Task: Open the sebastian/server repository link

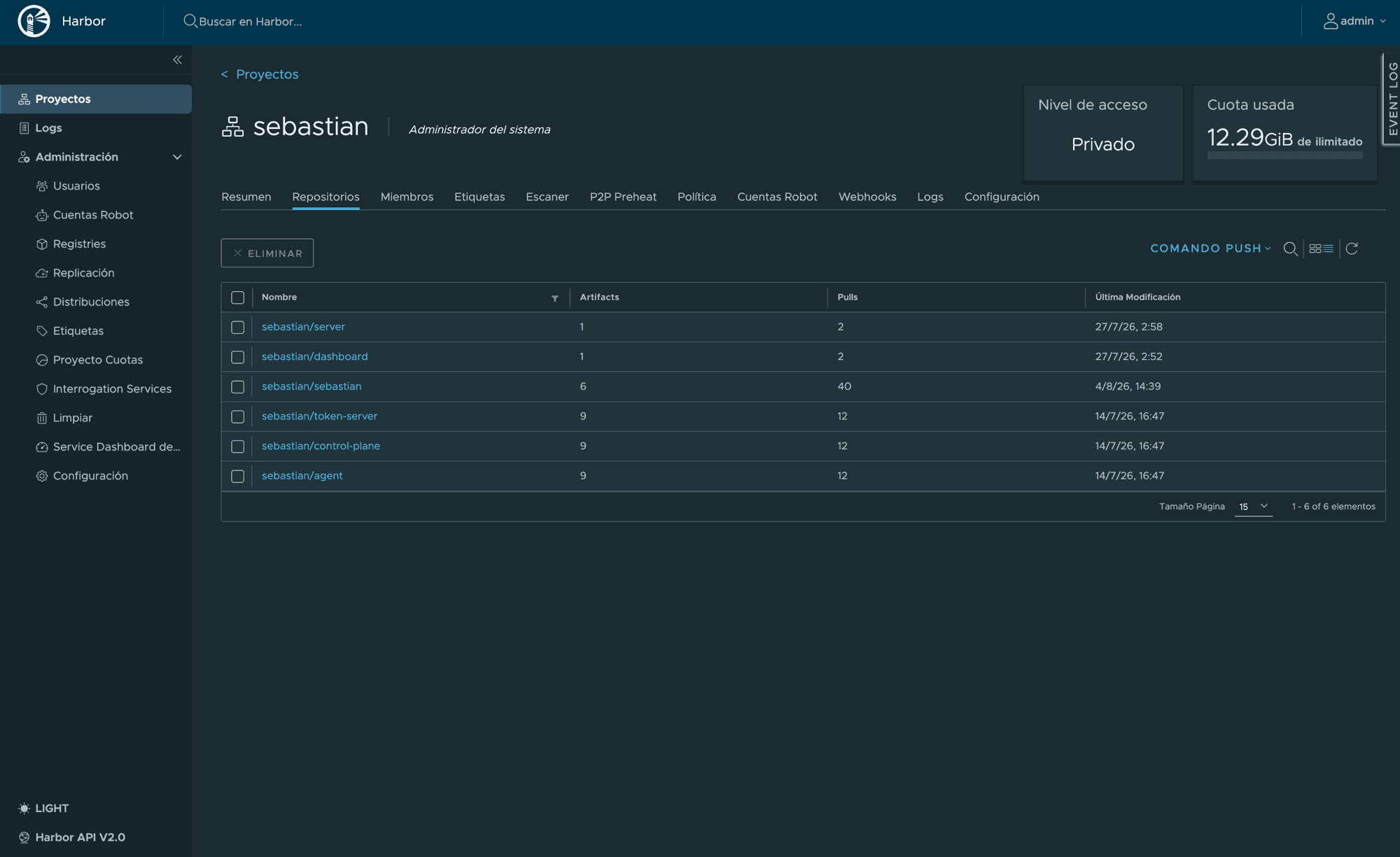Action: 303,327
